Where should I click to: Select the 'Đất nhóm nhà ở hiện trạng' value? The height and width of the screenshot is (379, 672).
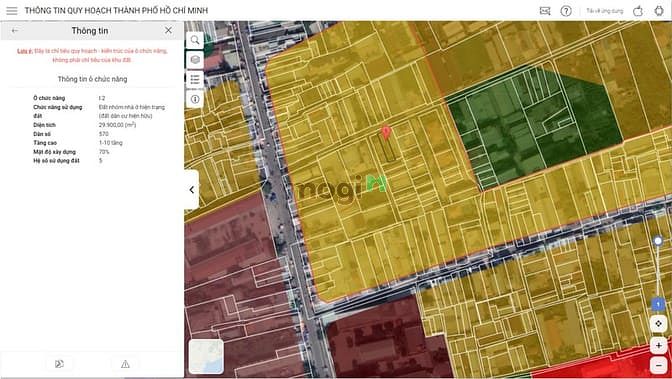click(x=132, y=111)
